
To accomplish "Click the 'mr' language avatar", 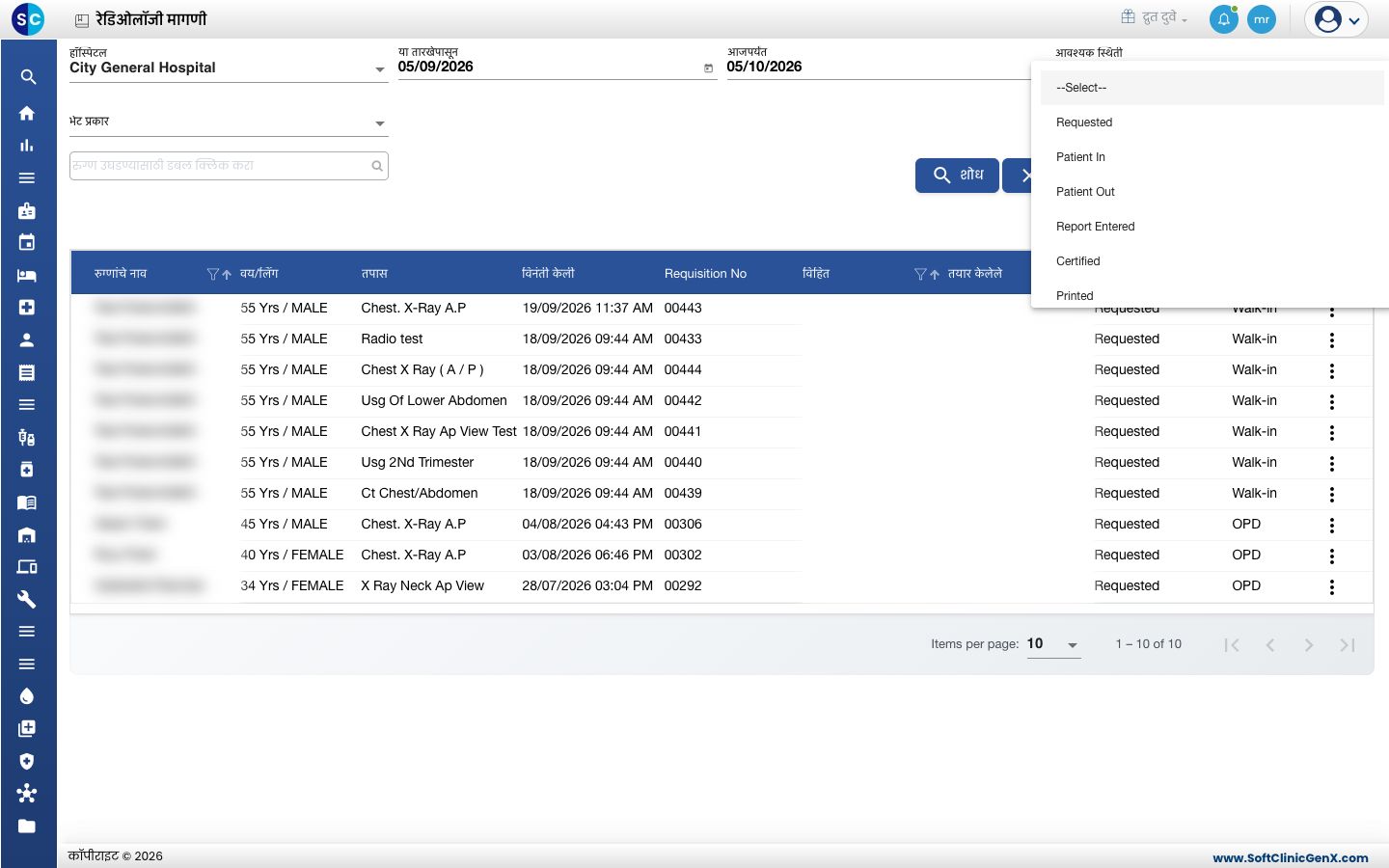I will (x=1262, y=19).
